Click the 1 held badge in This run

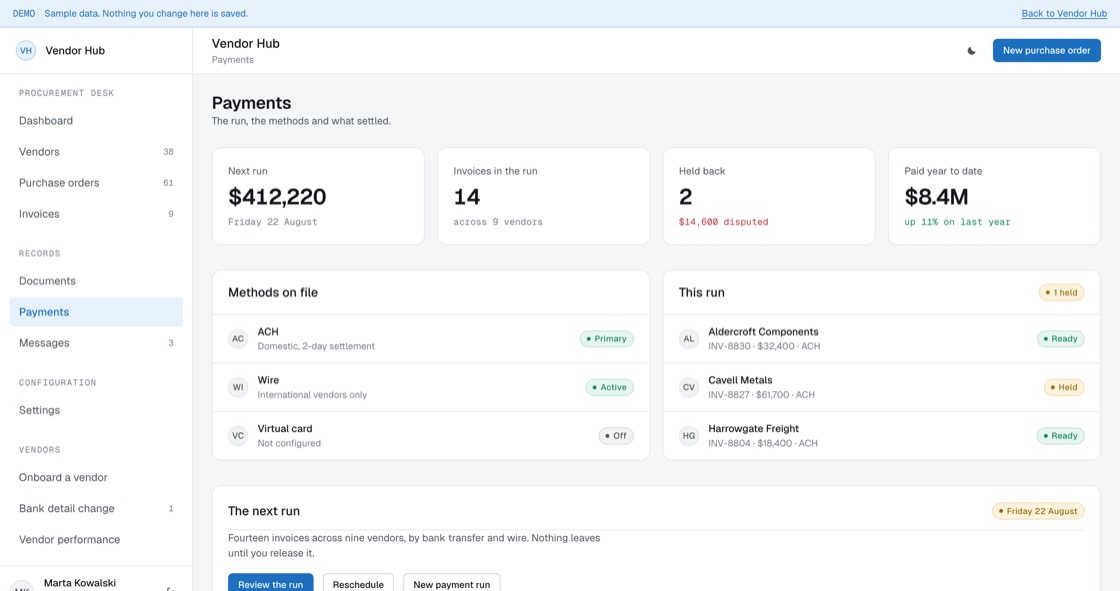click(x=1061, y=292)
